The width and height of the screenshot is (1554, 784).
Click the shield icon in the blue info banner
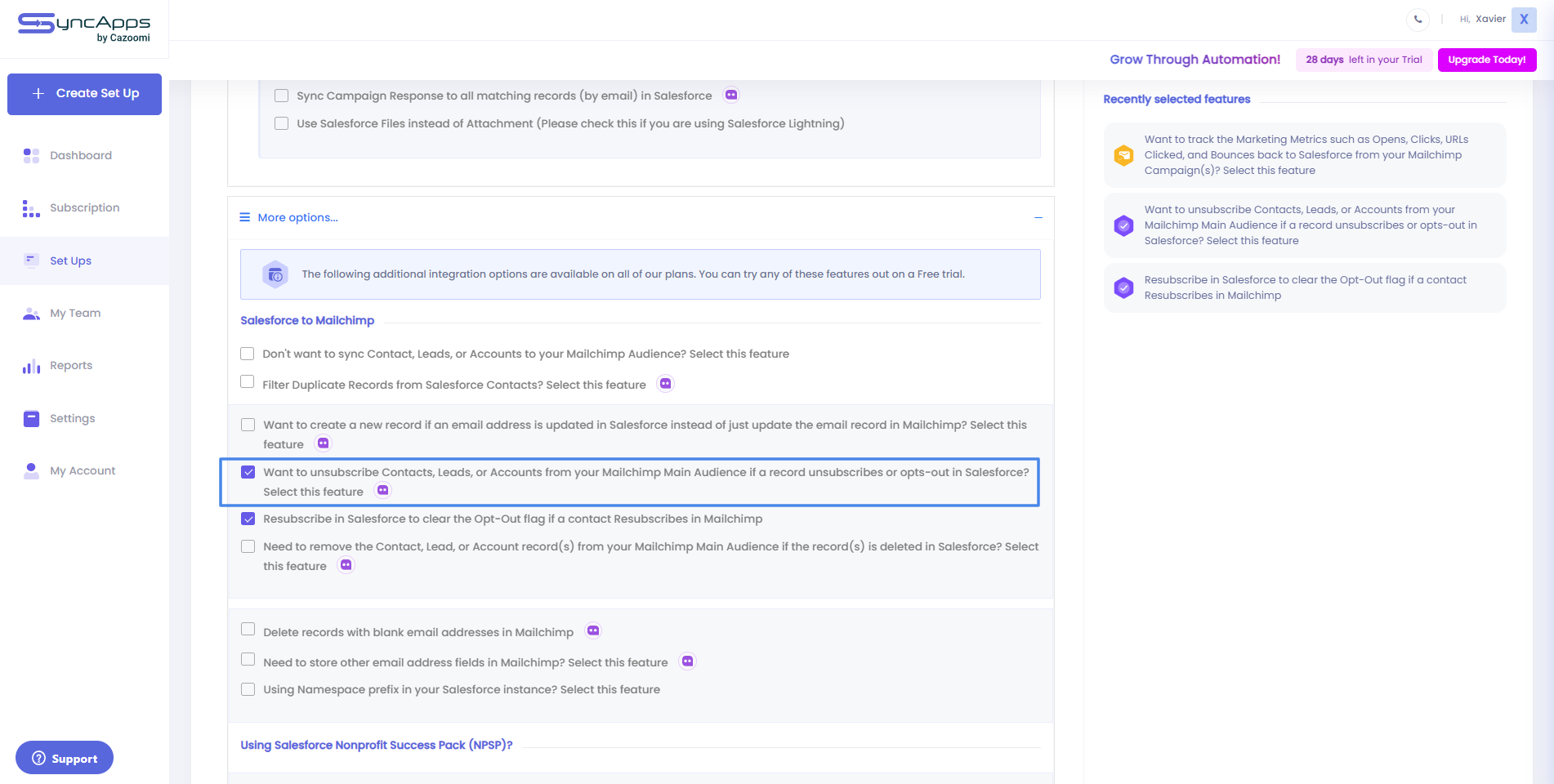pos(276,274)
